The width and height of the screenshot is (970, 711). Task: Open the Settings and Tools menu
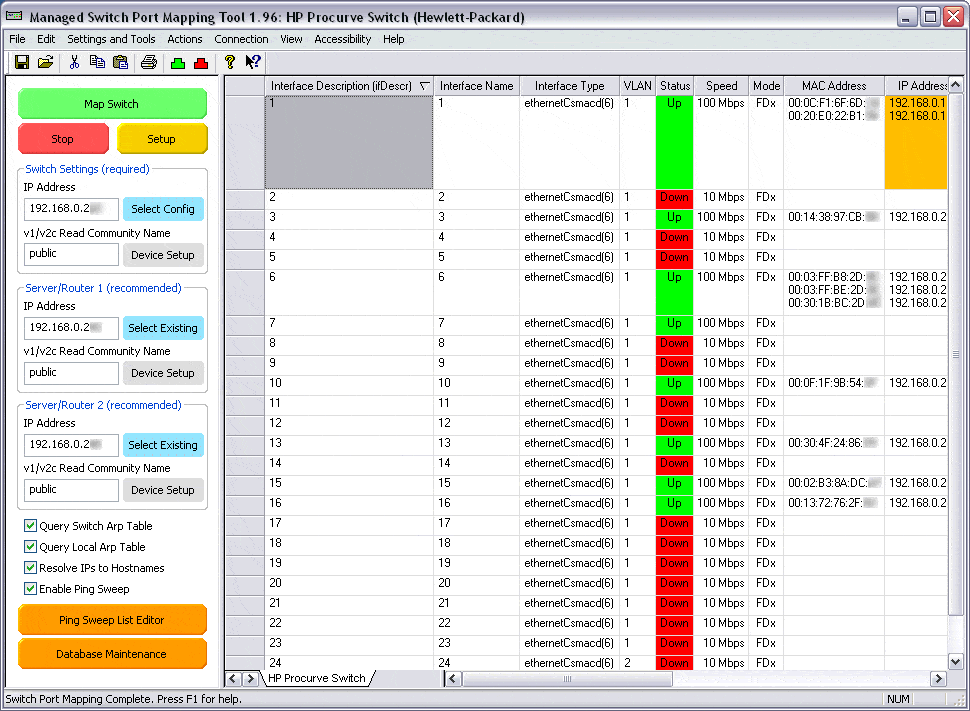(x=111, y=39)
